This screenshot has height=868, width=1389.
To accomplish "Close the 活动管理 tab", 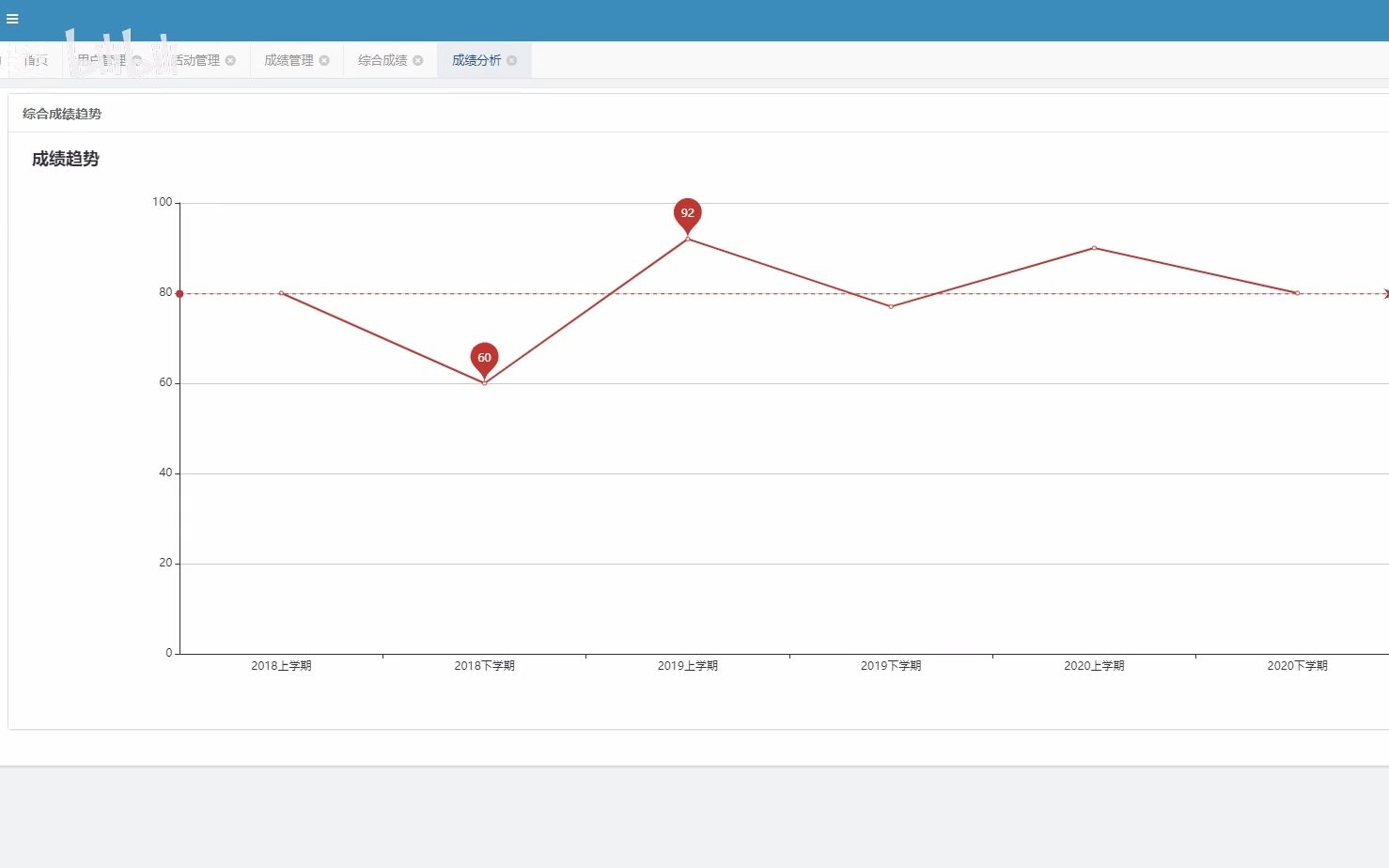I will click(x=230, y=60).
